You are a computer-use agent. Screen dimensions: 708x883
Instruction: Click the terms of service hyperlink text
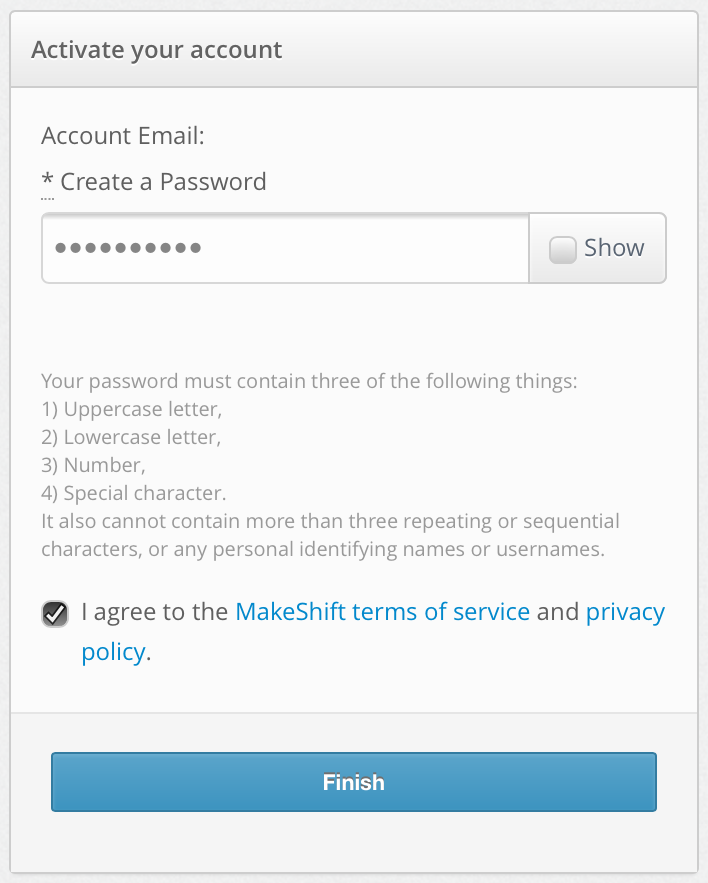(382, 611)
